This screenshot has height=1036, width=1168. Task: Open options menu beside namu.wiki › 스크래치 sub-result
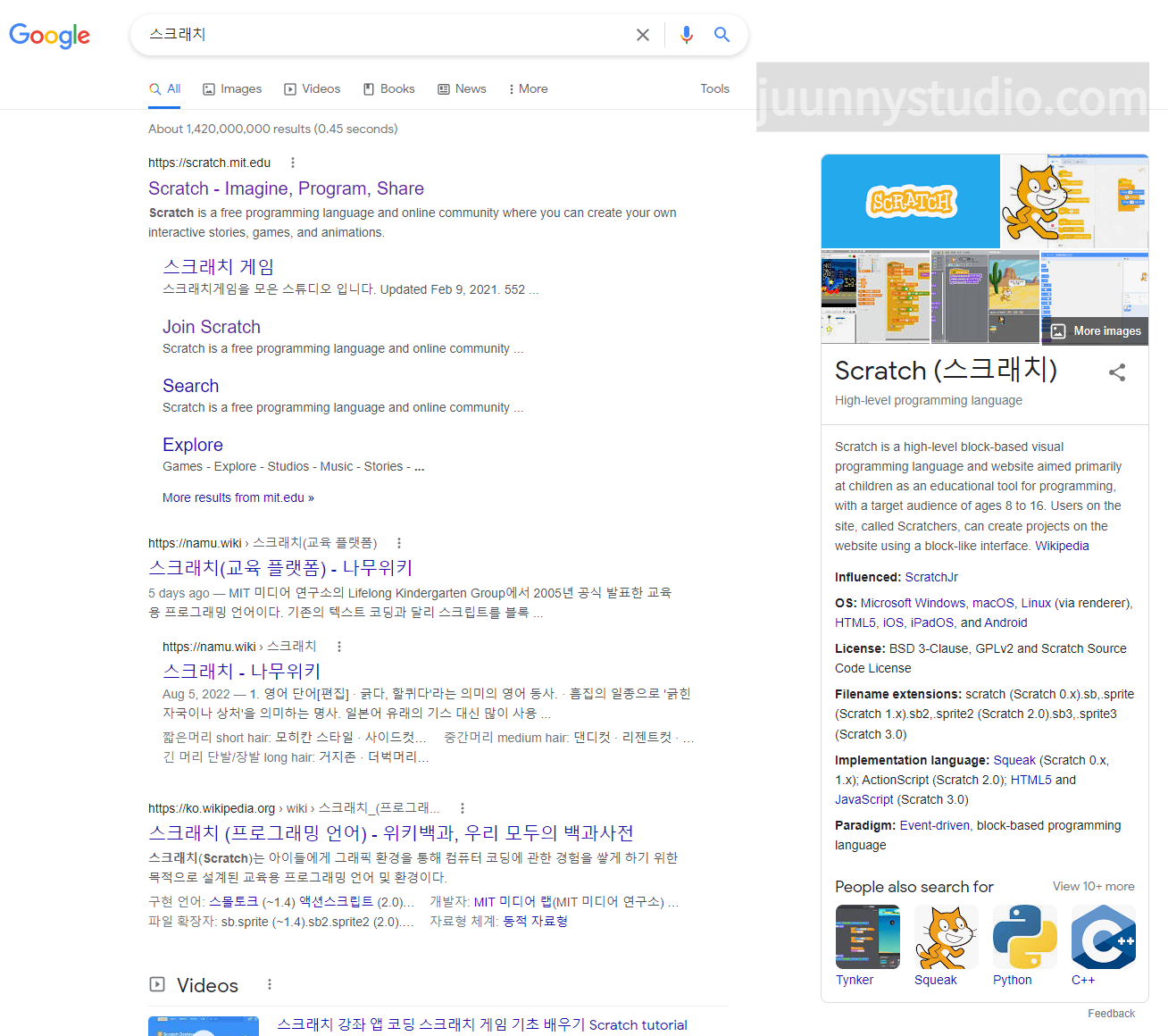[x=339, y=647]
